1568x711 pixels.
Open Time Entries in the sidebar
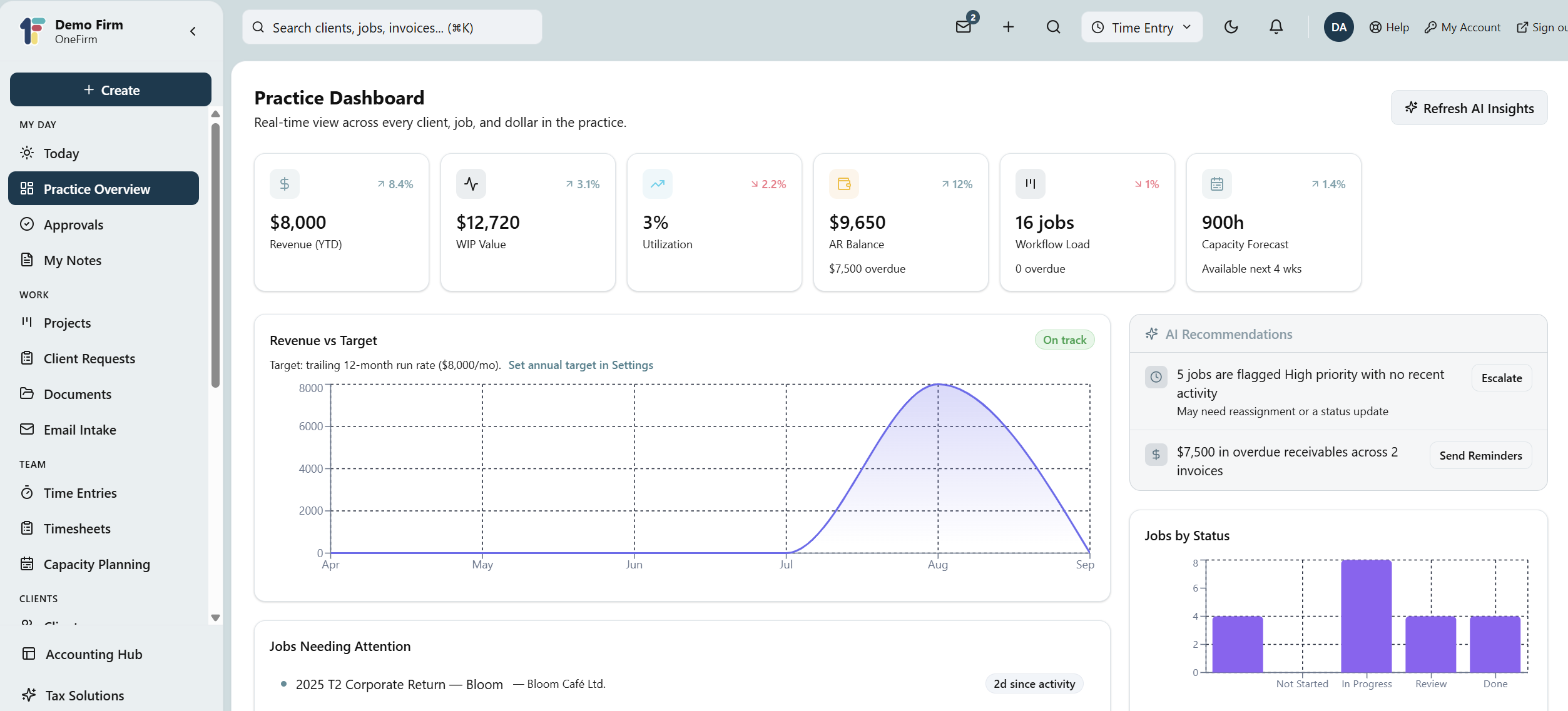103,493
